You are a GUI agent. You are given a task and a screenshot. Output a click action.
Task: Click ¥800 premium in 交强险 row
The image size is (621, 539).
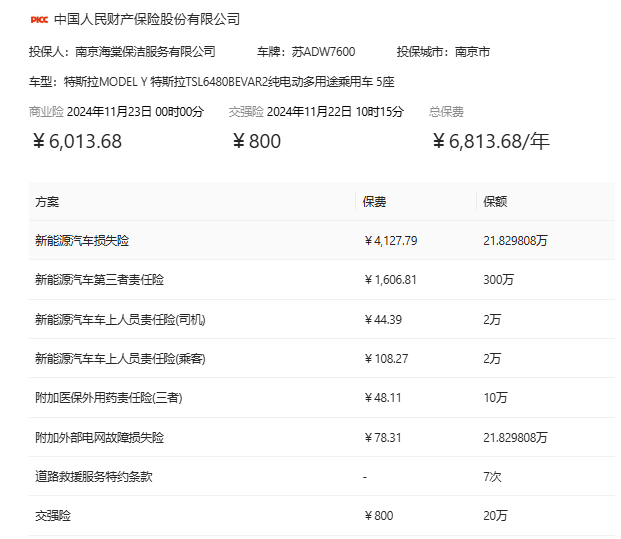(x=379, y=516)
